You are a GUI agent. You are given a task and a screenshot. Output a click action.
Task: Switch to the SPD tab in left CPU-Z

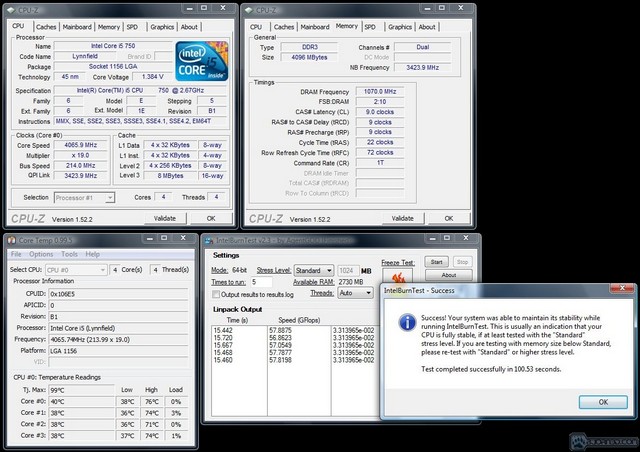click(132, 27)
